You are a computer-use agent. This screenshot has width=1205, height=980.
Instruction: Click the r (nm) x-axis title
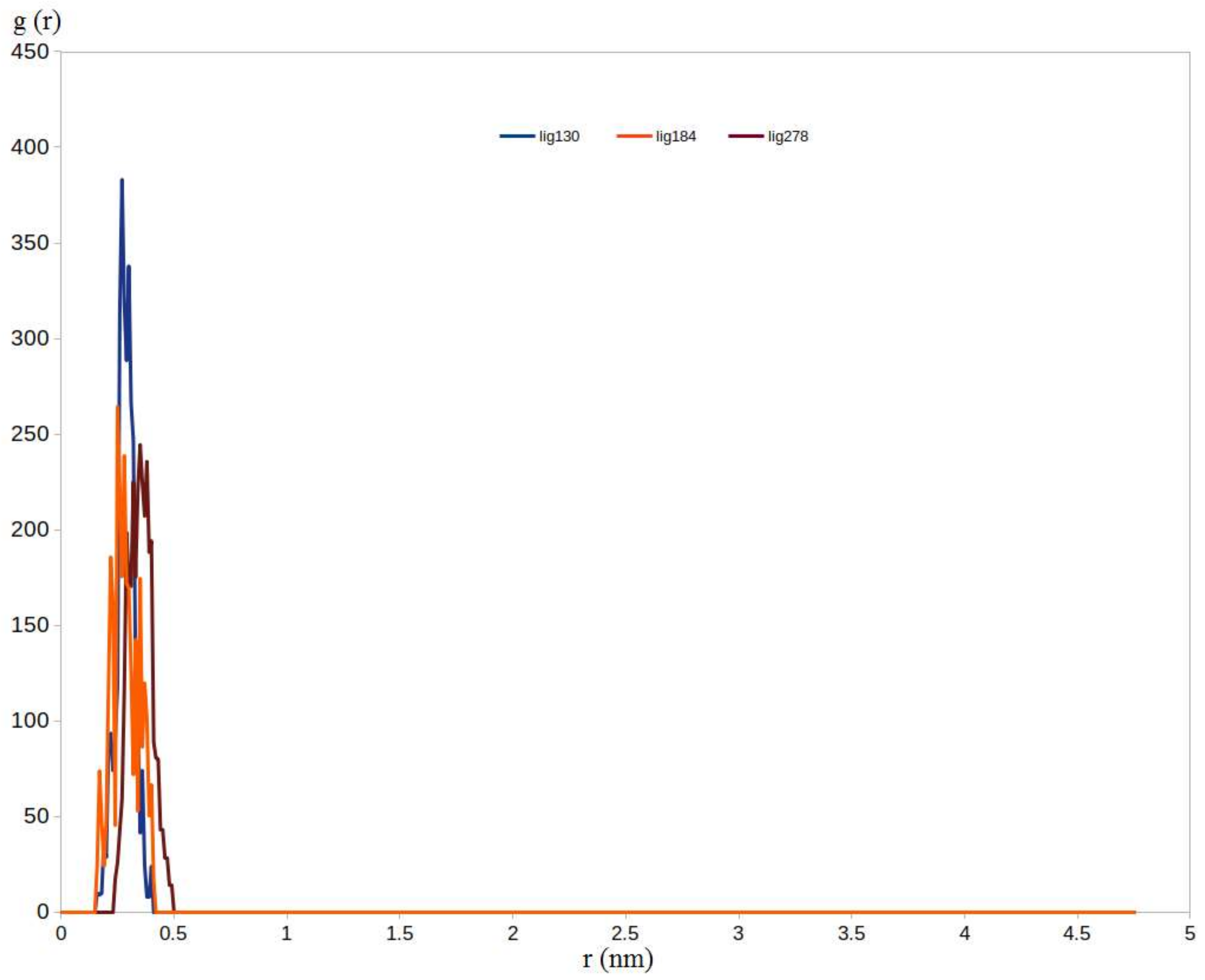[x=617, y=958]
